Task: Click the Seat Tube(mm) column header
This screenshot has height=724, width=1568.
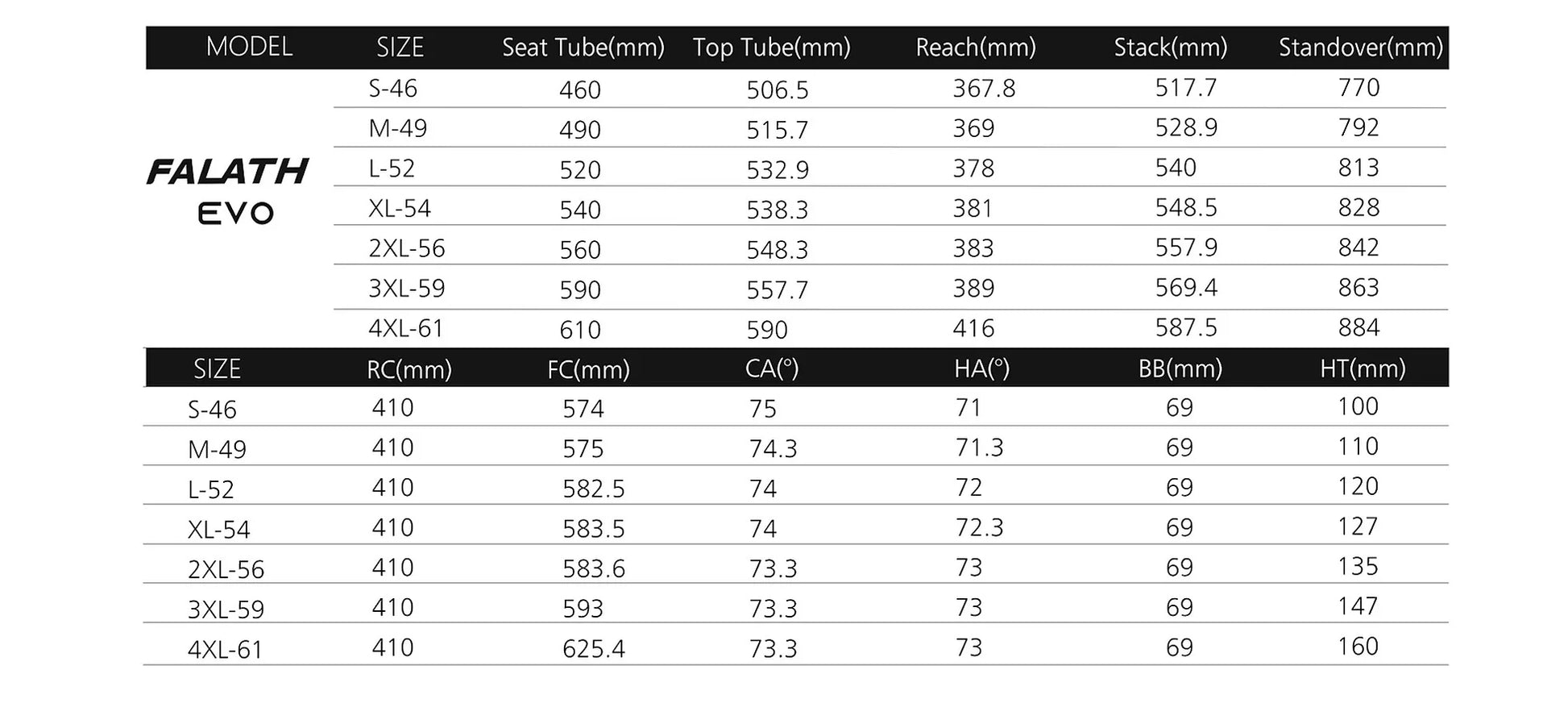Action: 583,48
